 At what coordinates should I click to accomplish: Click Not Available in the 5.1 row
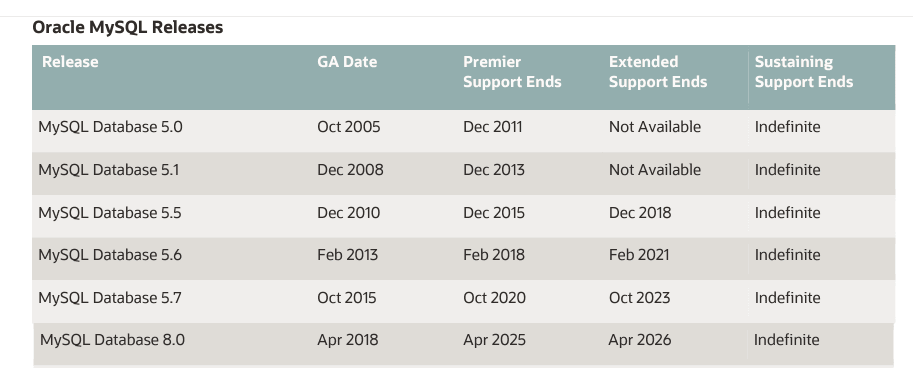coord(655,170)
